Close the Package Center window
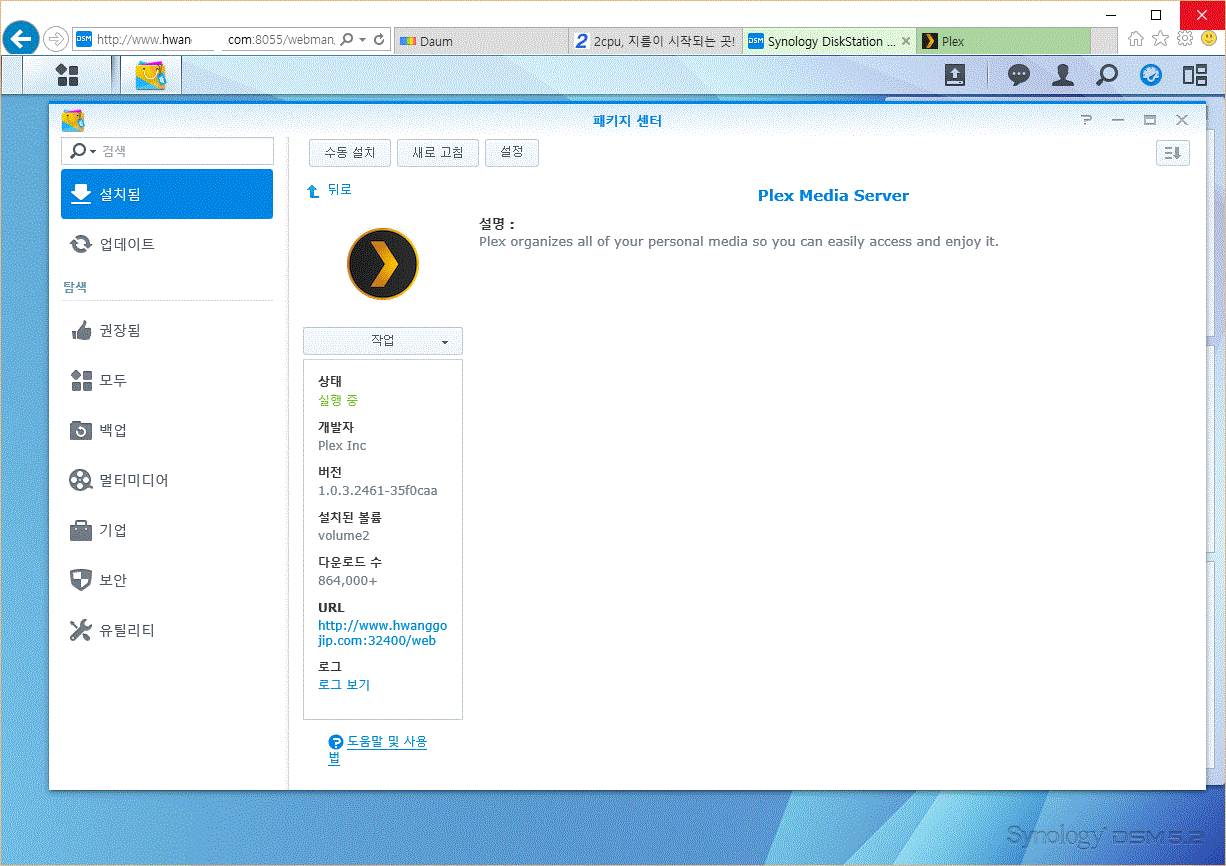Screen dimensions: 1226x866 point(1182,120)
